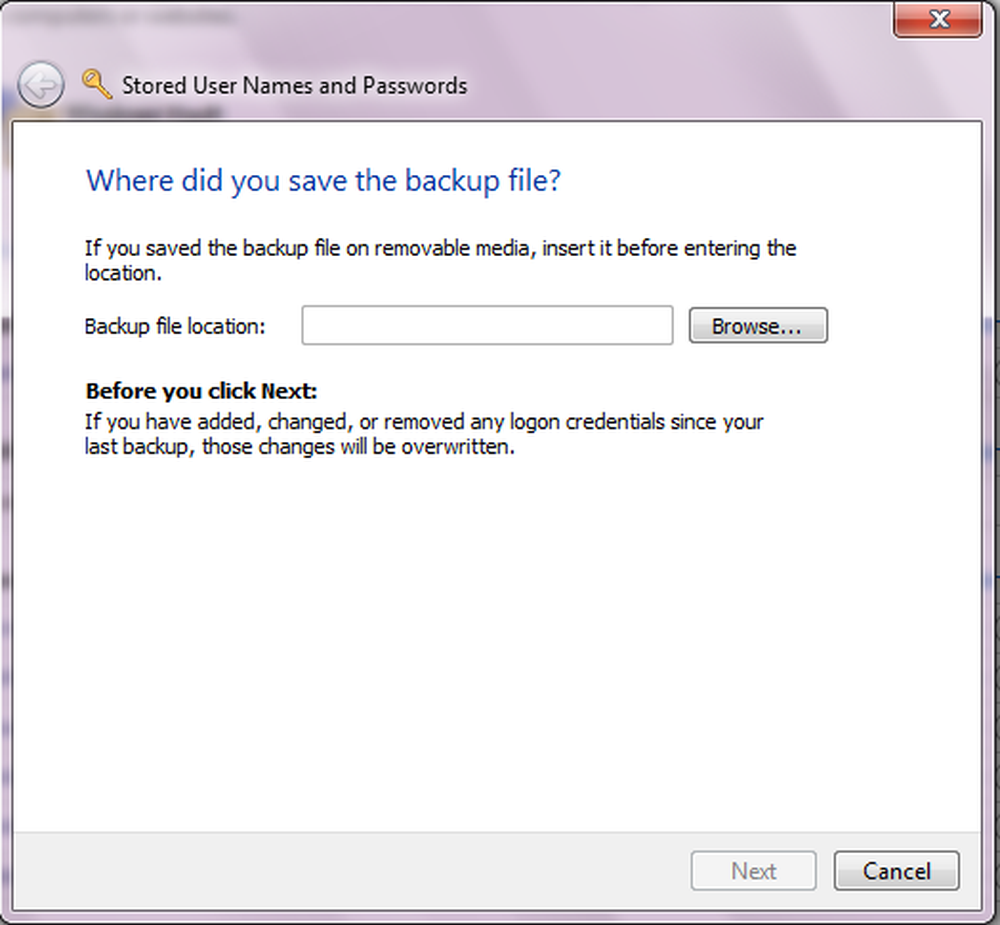This screenshot has height=925, width=1000.
Task: Click the "Where did you save the backup file?" heading
Action: 323,181
